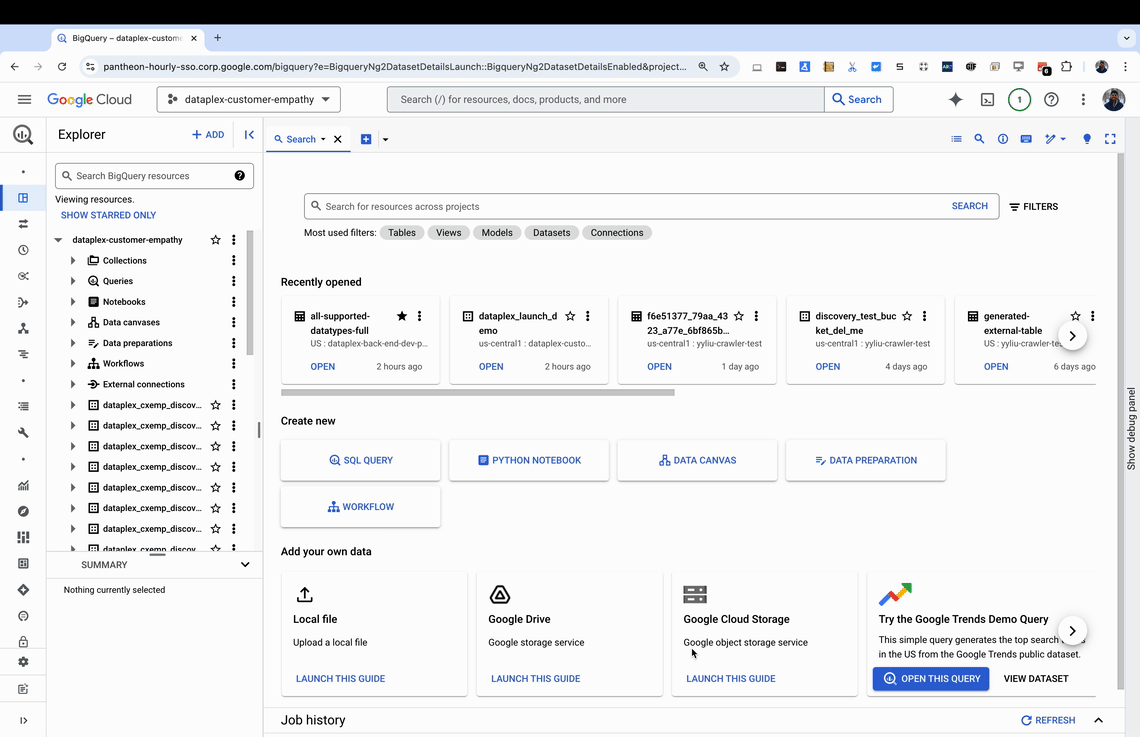Viewport: 1140px width, 737px height.
Task: Star the dataplex-customer-empathy project
Action: click(215, 240)
